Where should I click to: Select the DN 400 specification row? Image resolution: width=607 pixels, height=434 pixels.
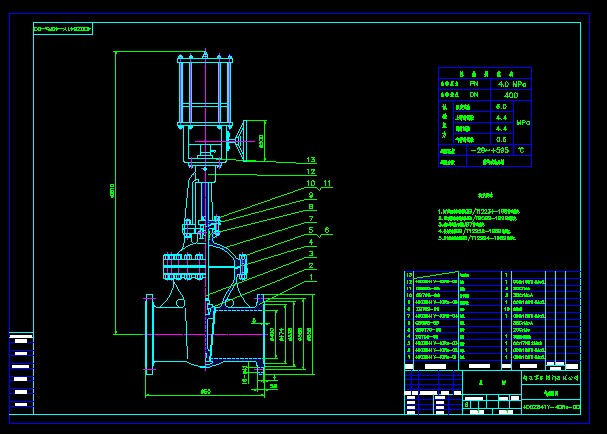(487, 94)
